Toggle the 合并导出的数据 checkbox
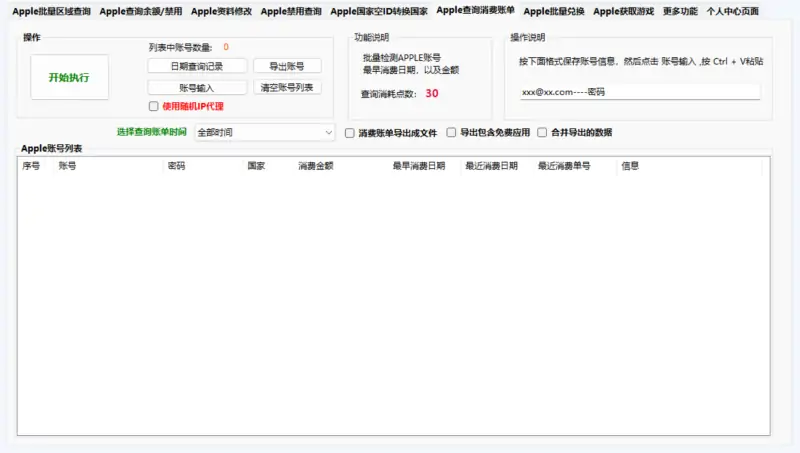 tap(542, 132)
